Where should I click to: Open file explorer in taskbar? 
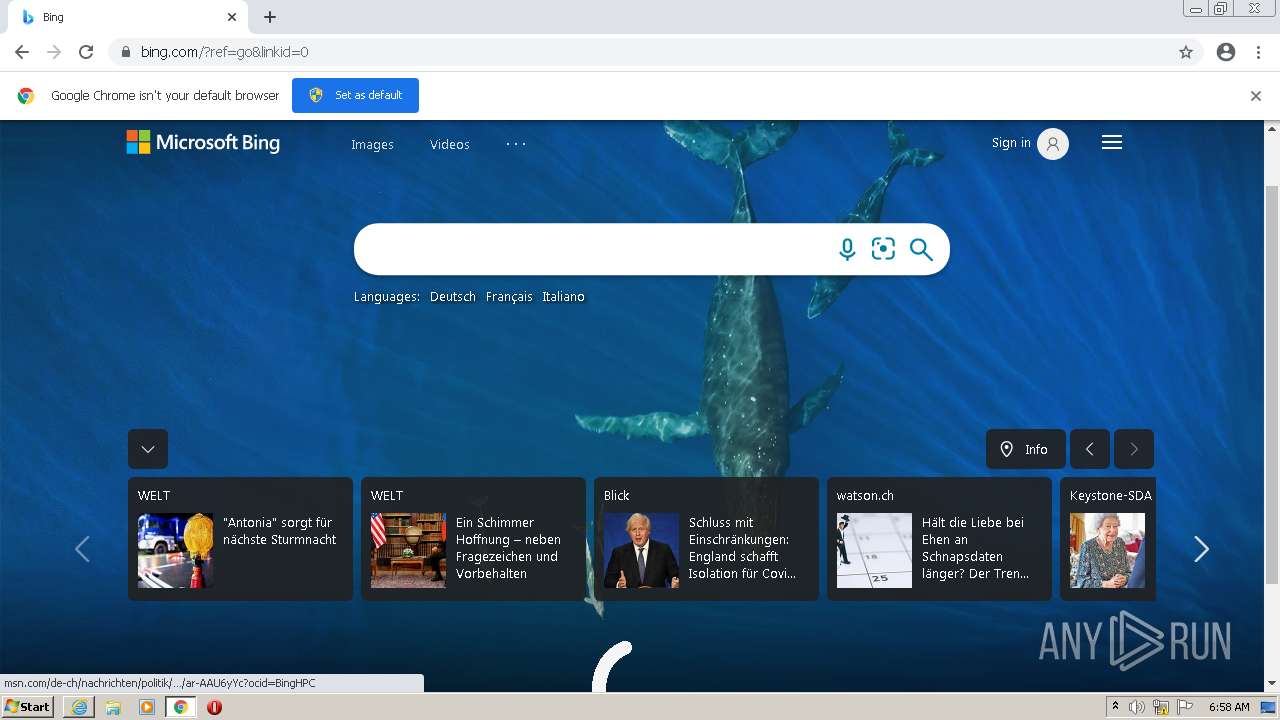point(113,707)
